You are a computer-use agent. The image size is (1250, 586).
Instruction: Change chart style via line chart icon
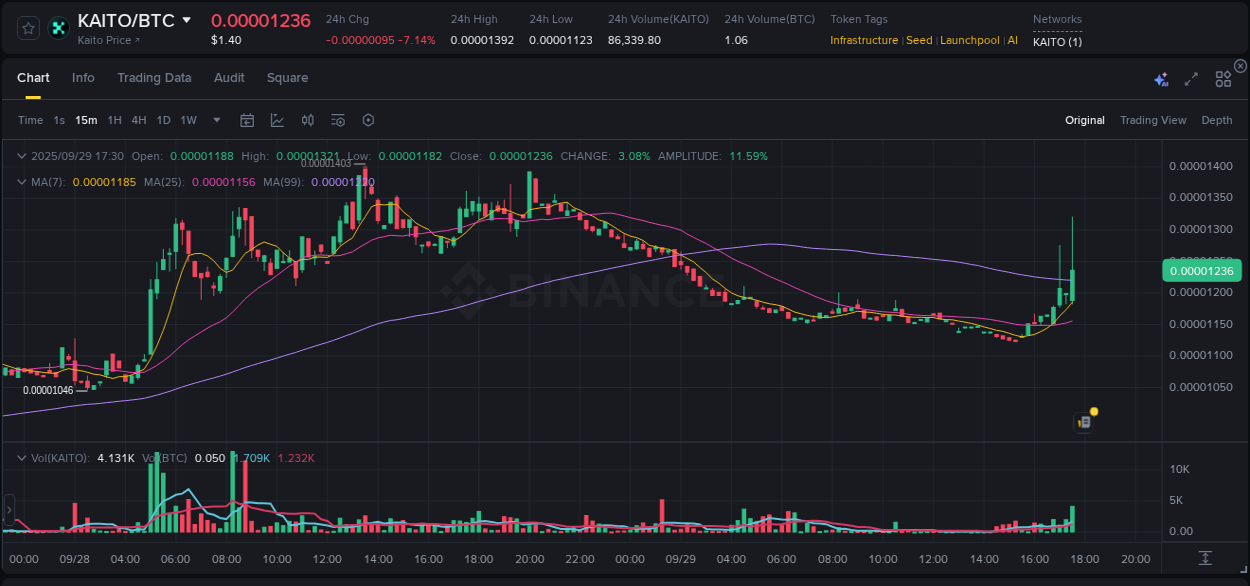point(277,120)
